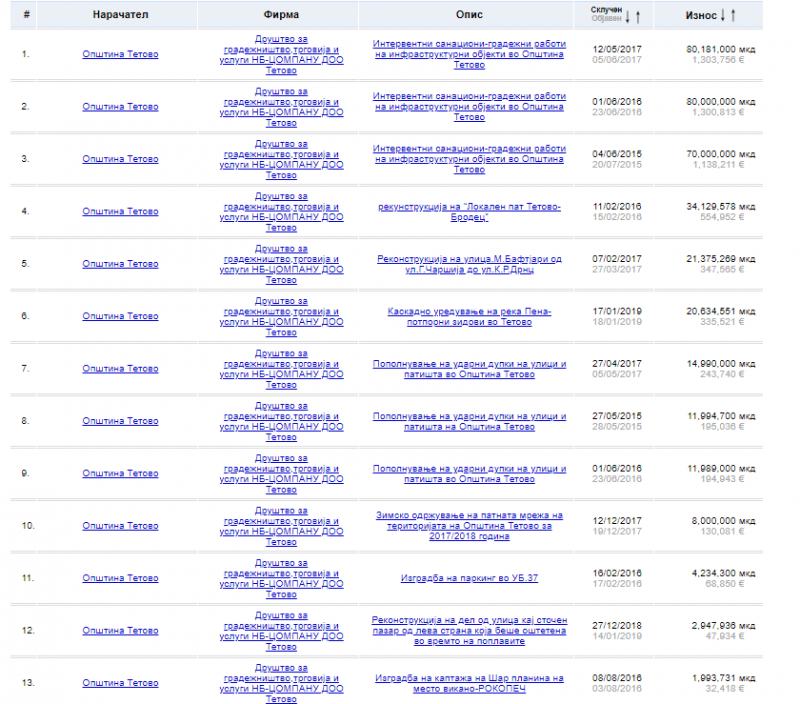Image resolution: width=800 pixels, height=704 pixels.
Task: Open 'Локален пат Тетово-Бродец' reconstruction link
Action: coord(469,211)
